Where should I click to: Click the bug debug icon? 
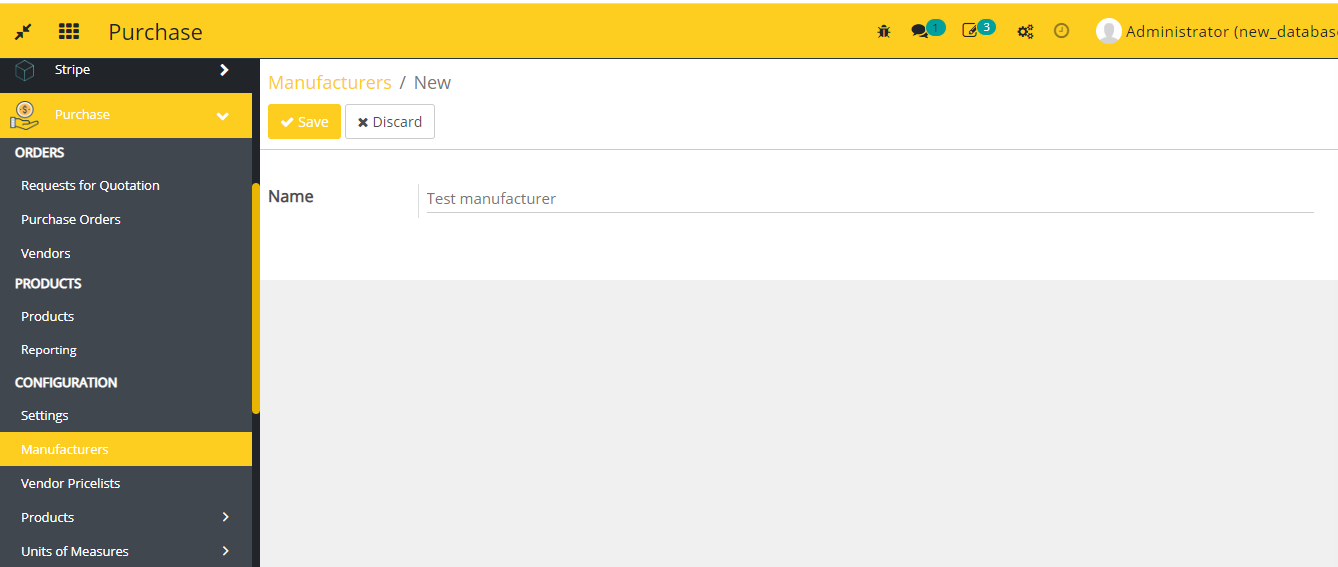[884, 31]
